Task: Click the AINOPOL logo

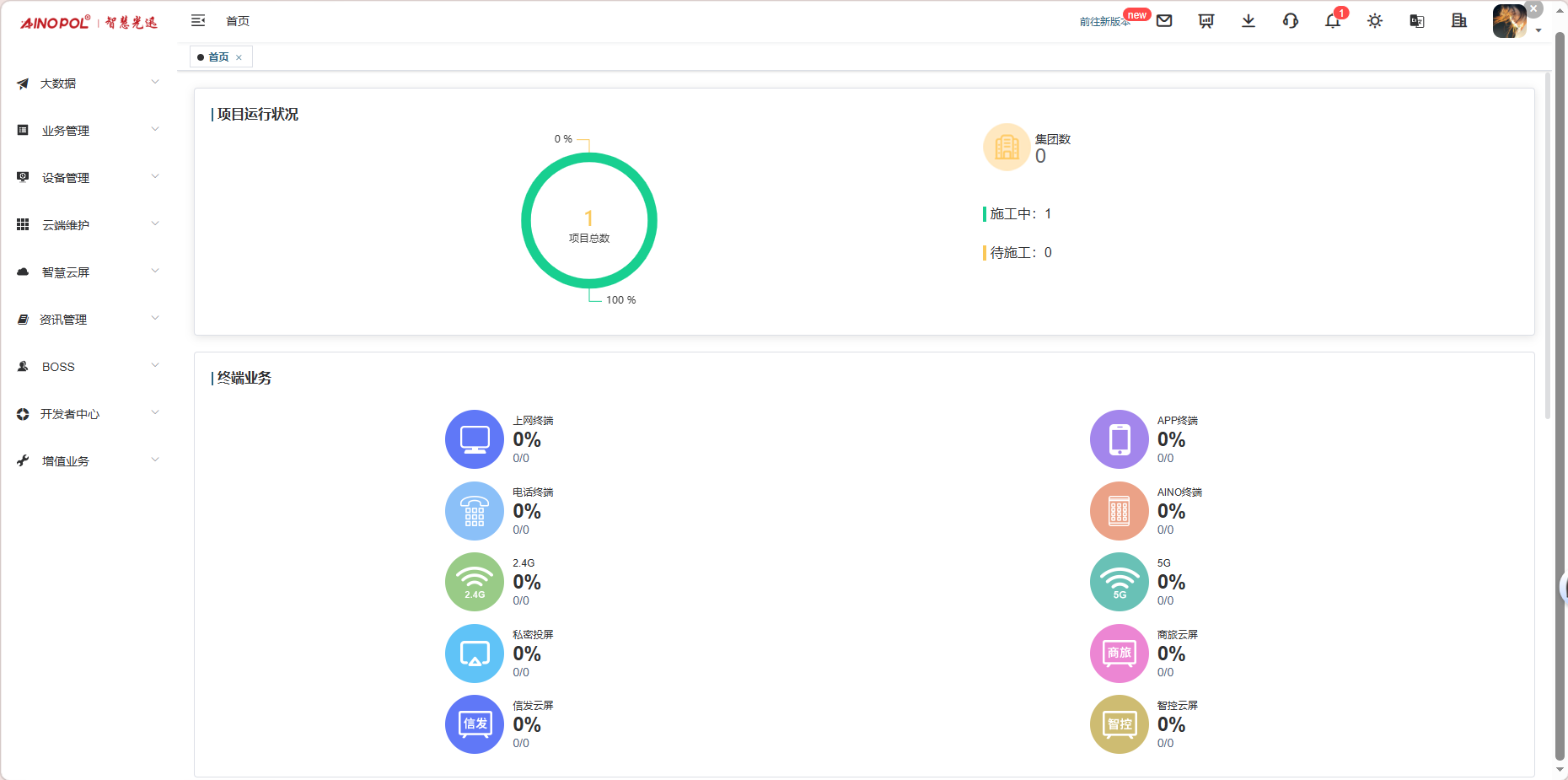Action: [x=89, y=23]
